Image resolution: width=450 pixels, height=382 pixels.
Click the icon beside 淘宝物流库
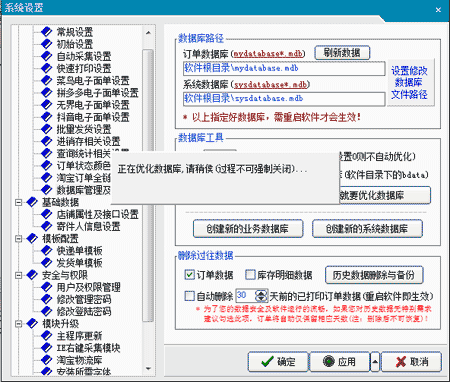click(47, 360)
